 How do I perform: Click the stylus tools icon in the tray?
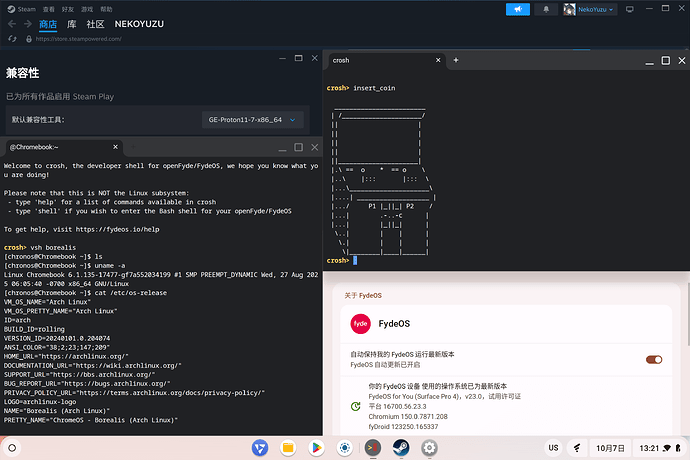[576, 448]
